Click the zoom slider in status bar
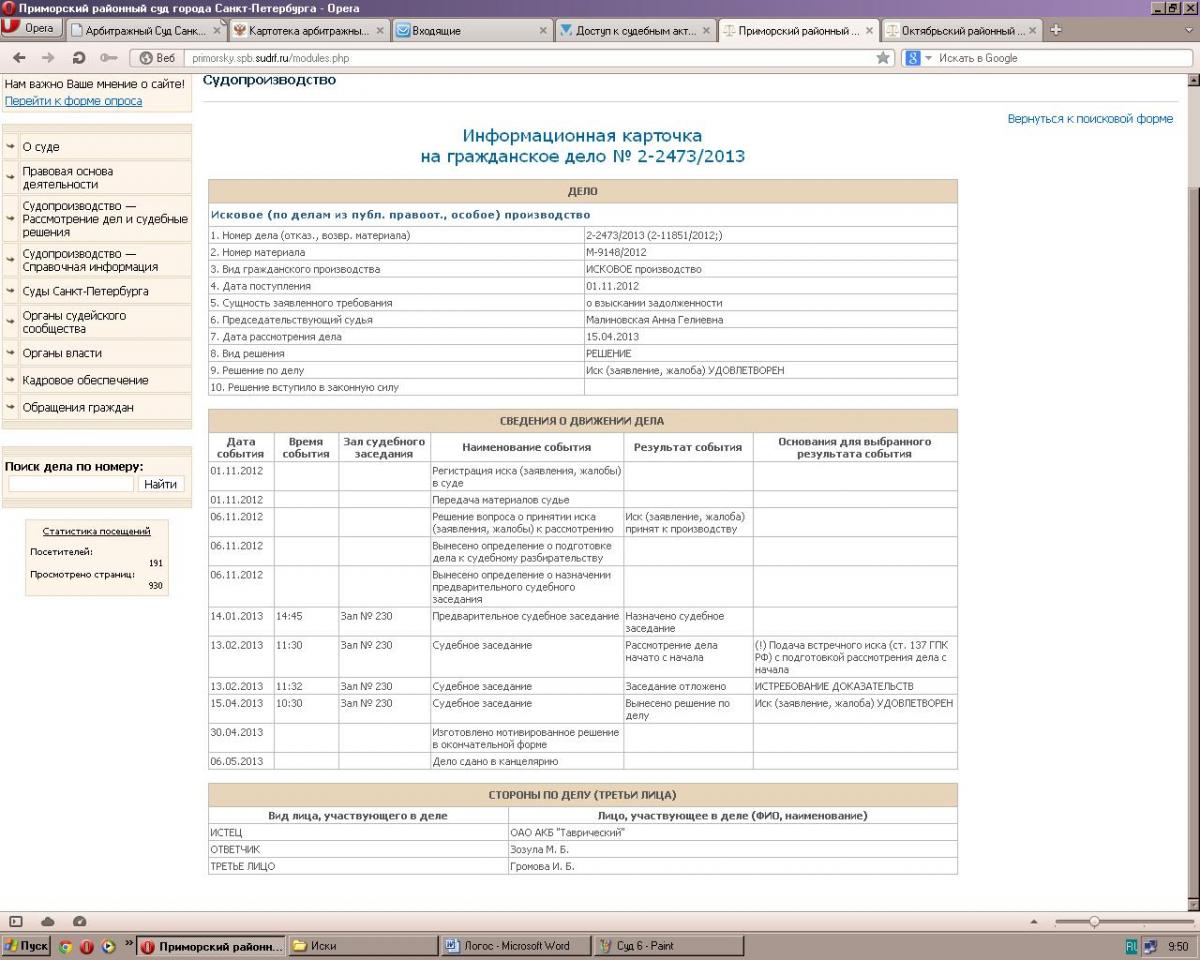 [x=1094, y=921]
